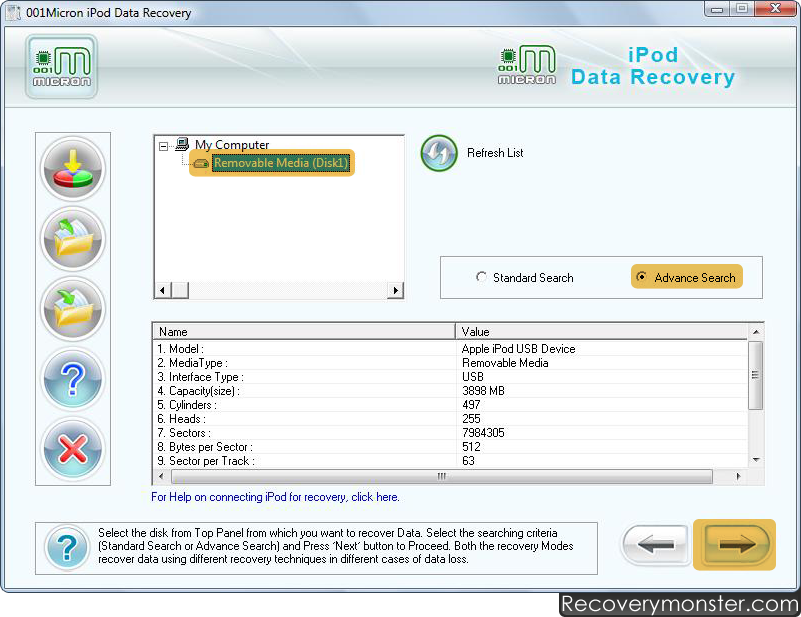
Task: Open help via sidebar question mark icon
Action: click(73, 379)
